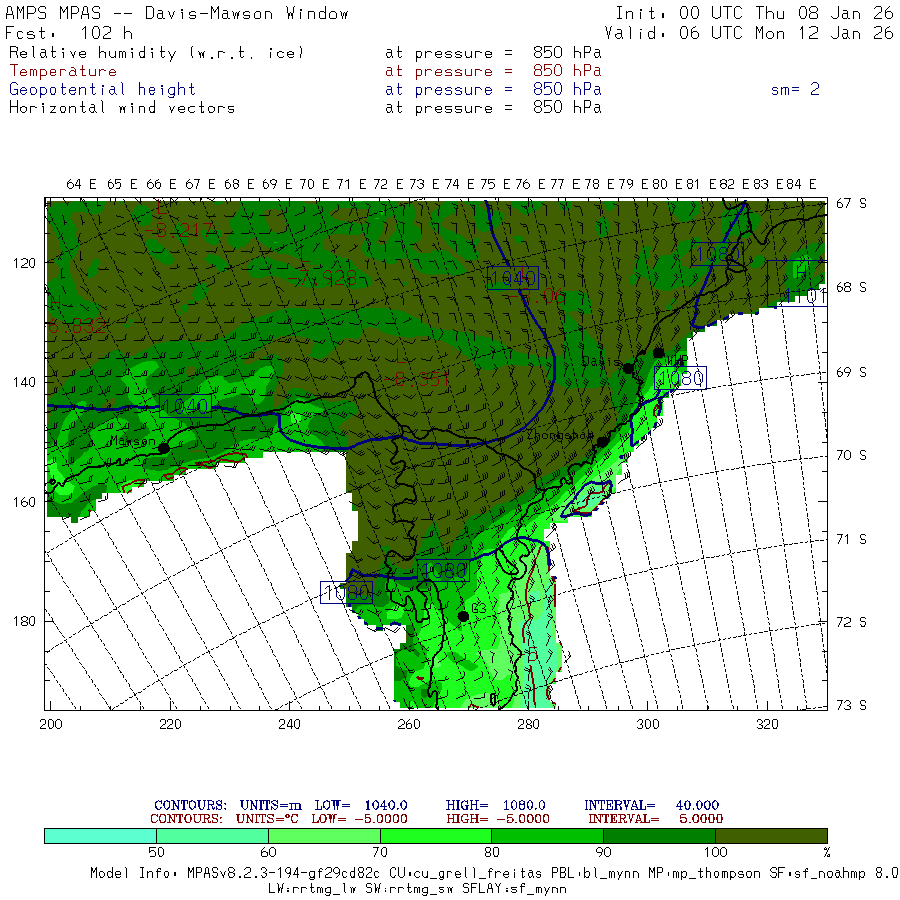
Task: Click the '64 E' longitude label
Action: [81, 184]
